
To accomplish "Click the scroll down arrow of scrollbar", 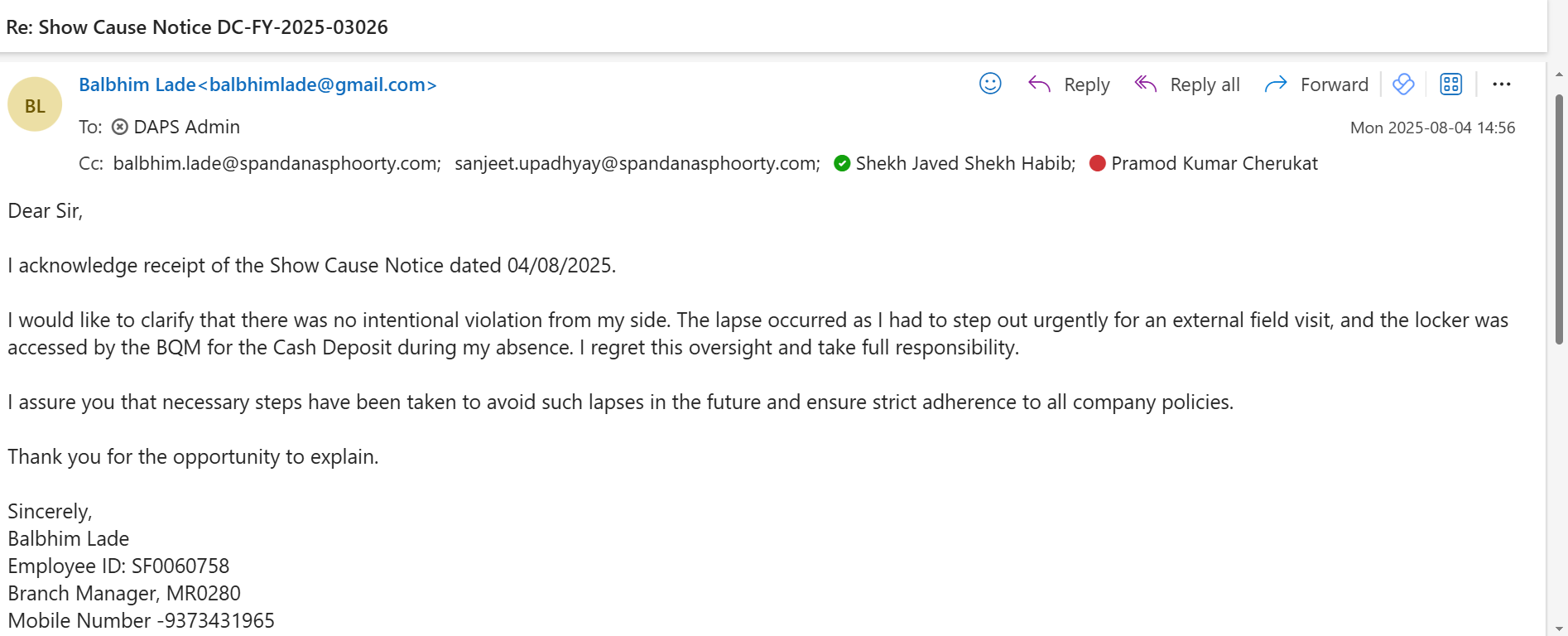I will pyautogui.click(x=1559, y=629).
